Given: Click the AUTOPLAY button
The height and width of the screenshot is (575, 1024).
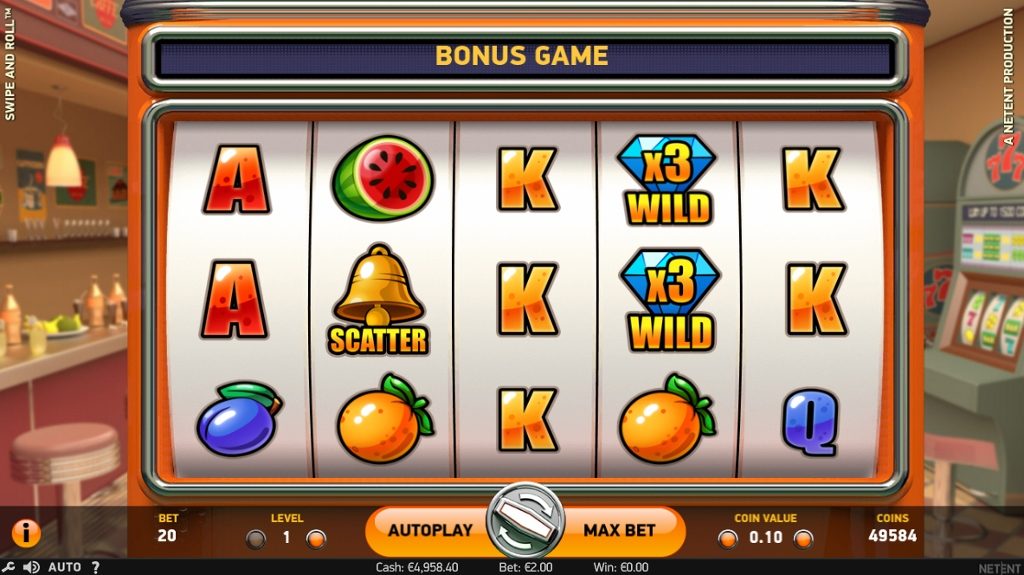Looking at the screenshot, I should coord(430,530).
